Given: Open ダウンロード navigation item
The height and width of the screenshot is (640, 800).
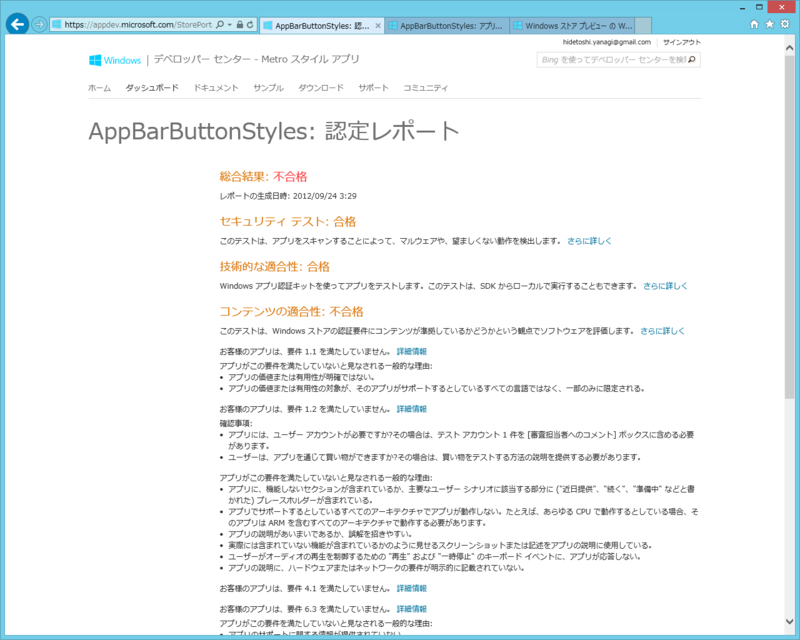Looking at the screenshot, I should 321,88.
